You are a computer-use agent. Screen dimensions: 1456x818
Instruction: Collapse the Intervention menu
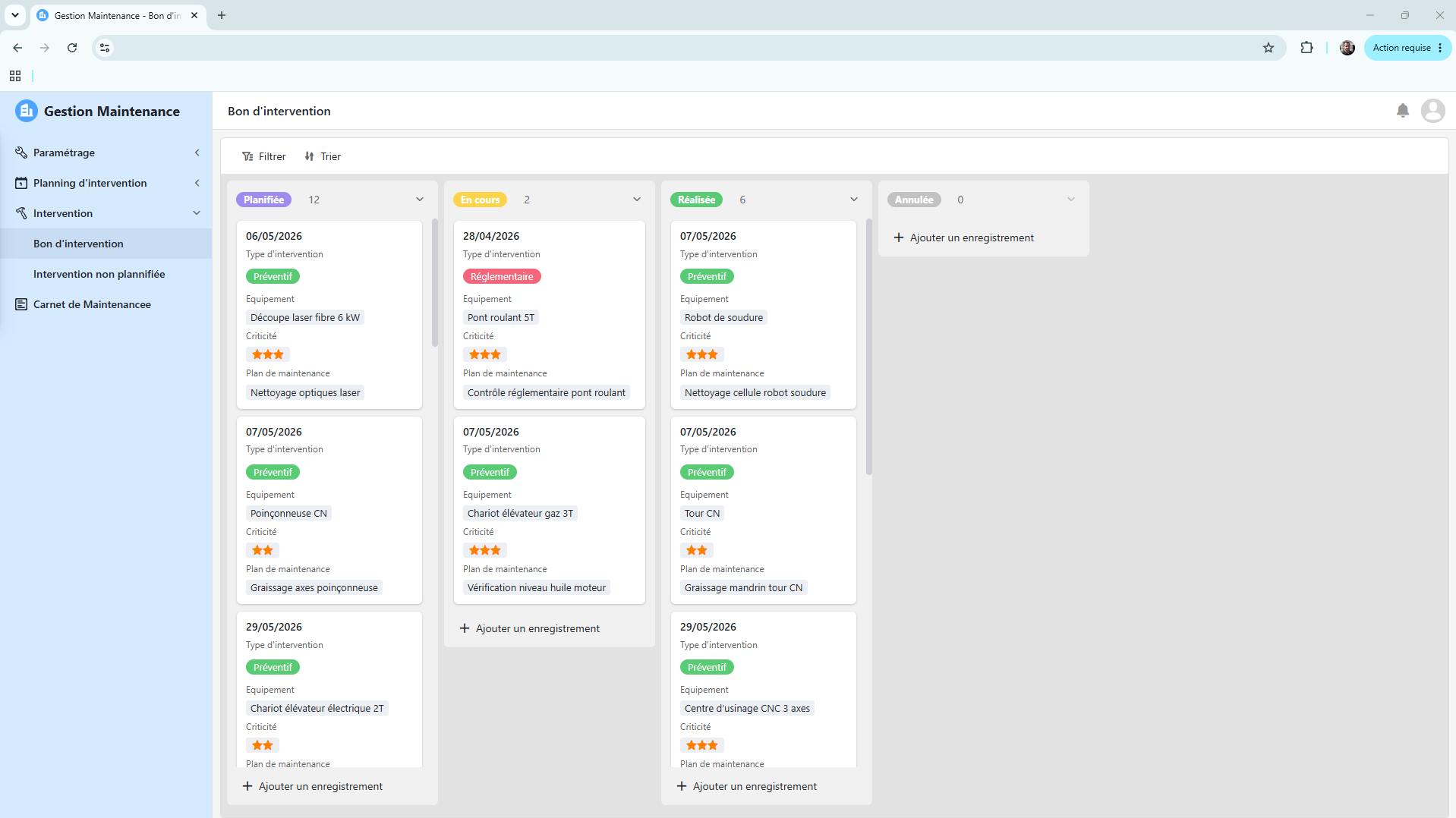point(197,213)
